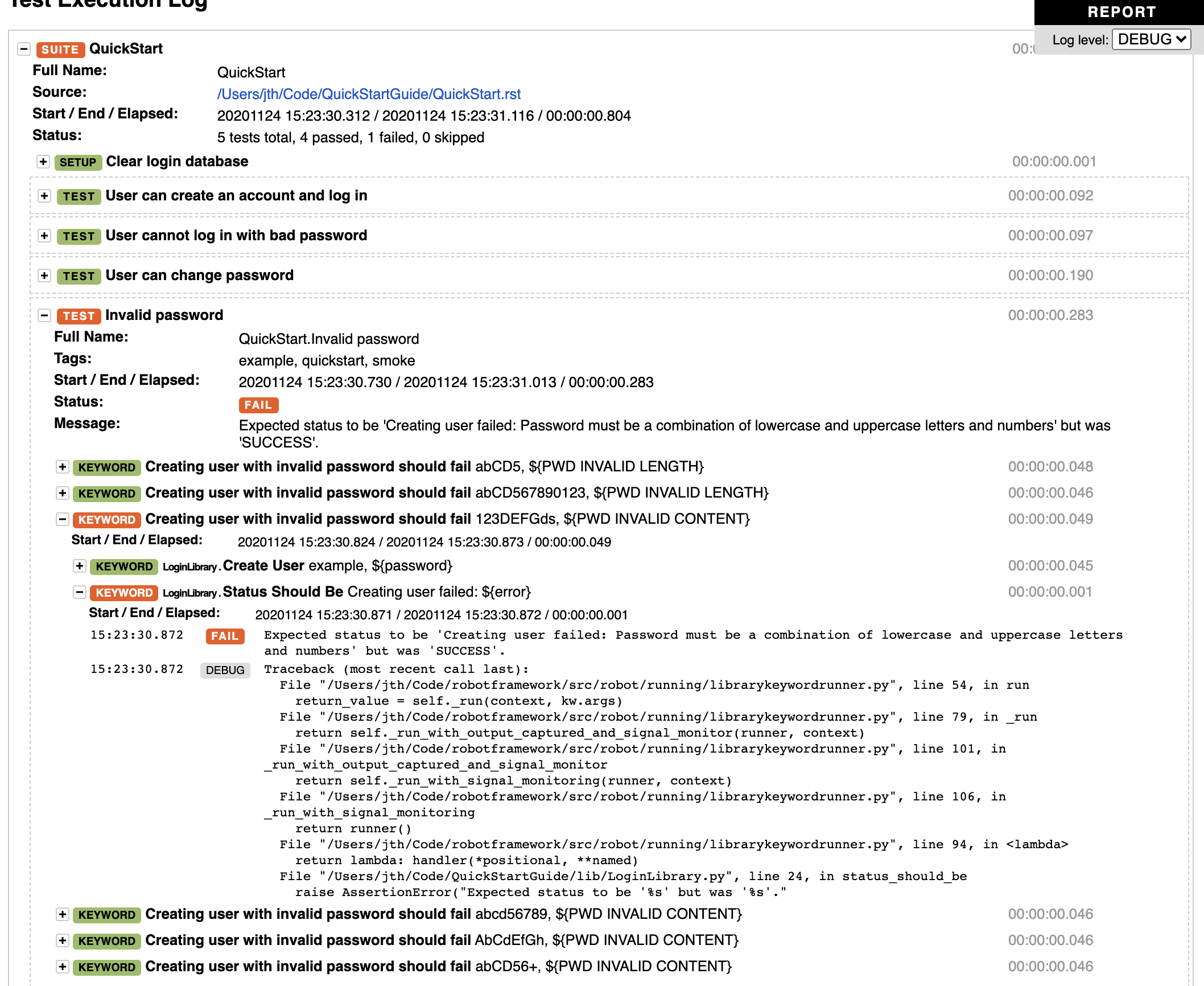Change the Log level dropdown from DEBUG
This screenshot has width=1204, height=986.
[1151, 39]
